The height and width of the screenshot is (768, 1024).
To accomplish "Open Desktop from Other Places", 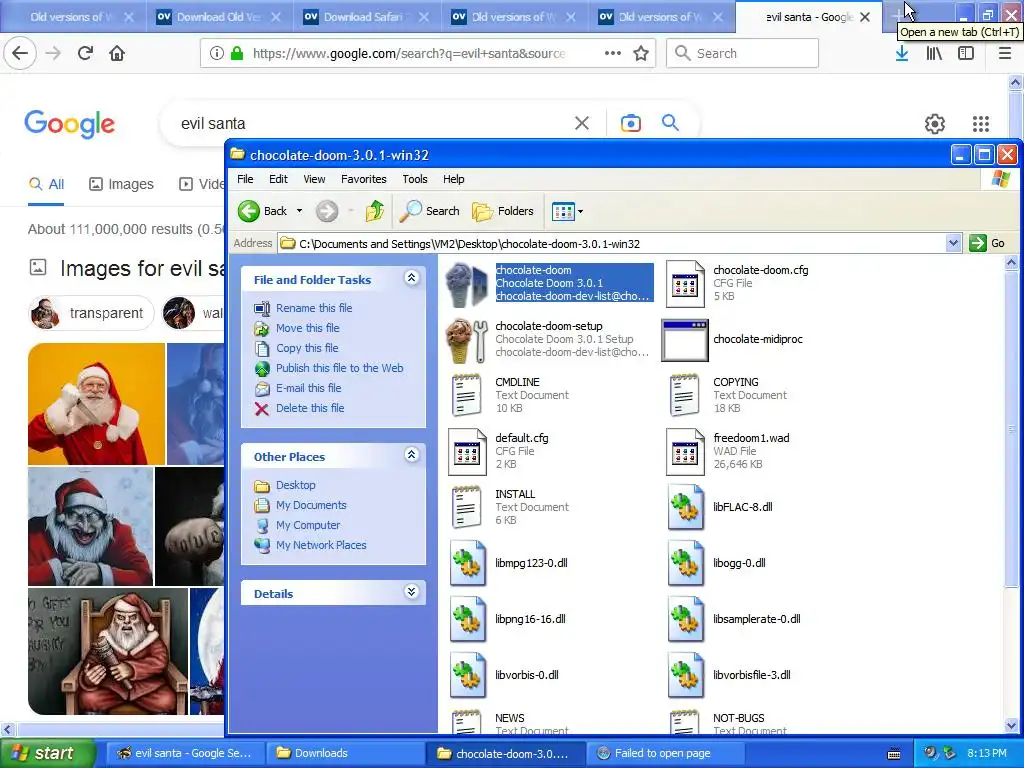I will coord(295,485).
